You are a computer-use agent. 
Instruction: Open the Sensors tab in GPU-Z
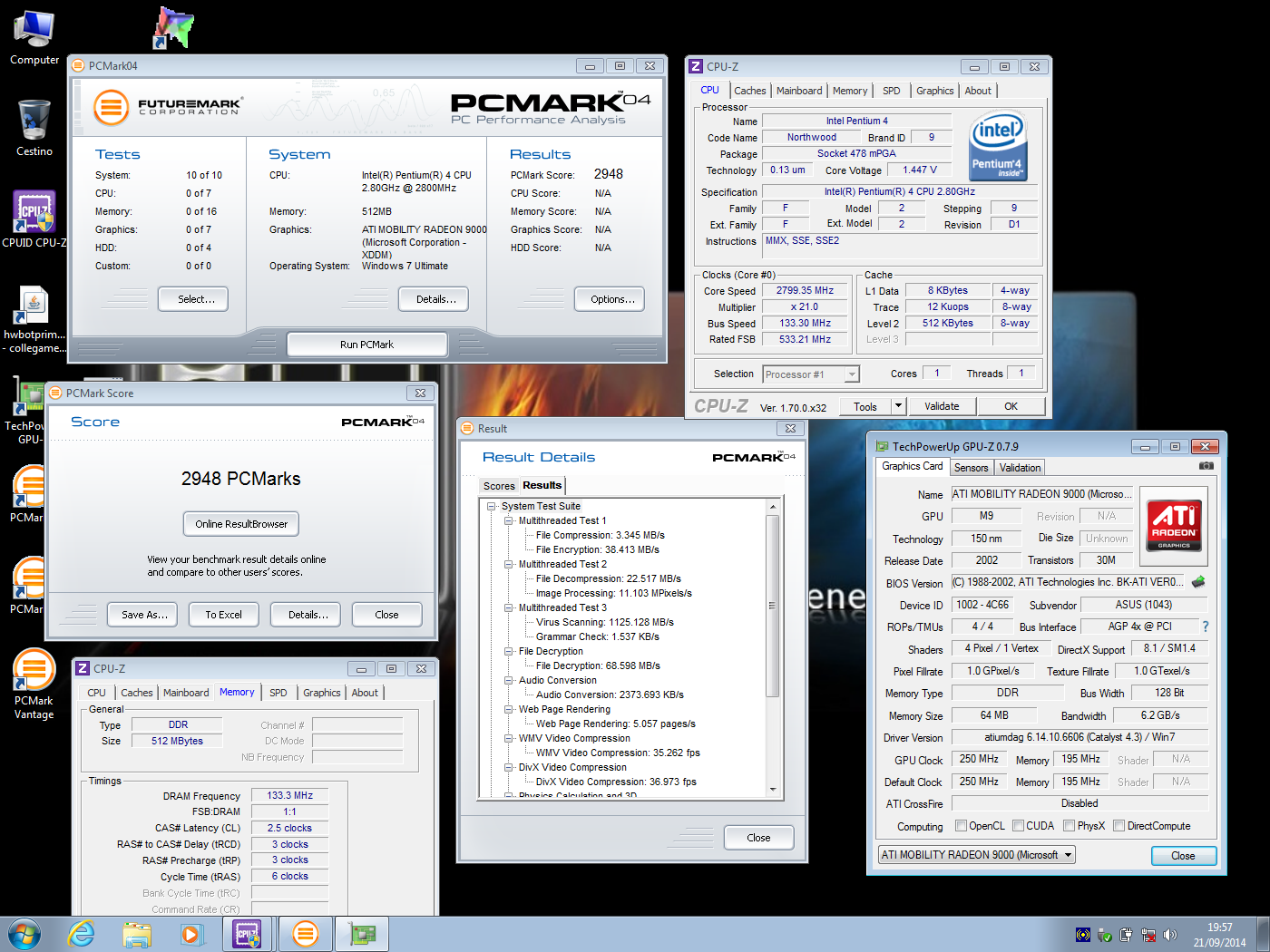pos(971,468)
